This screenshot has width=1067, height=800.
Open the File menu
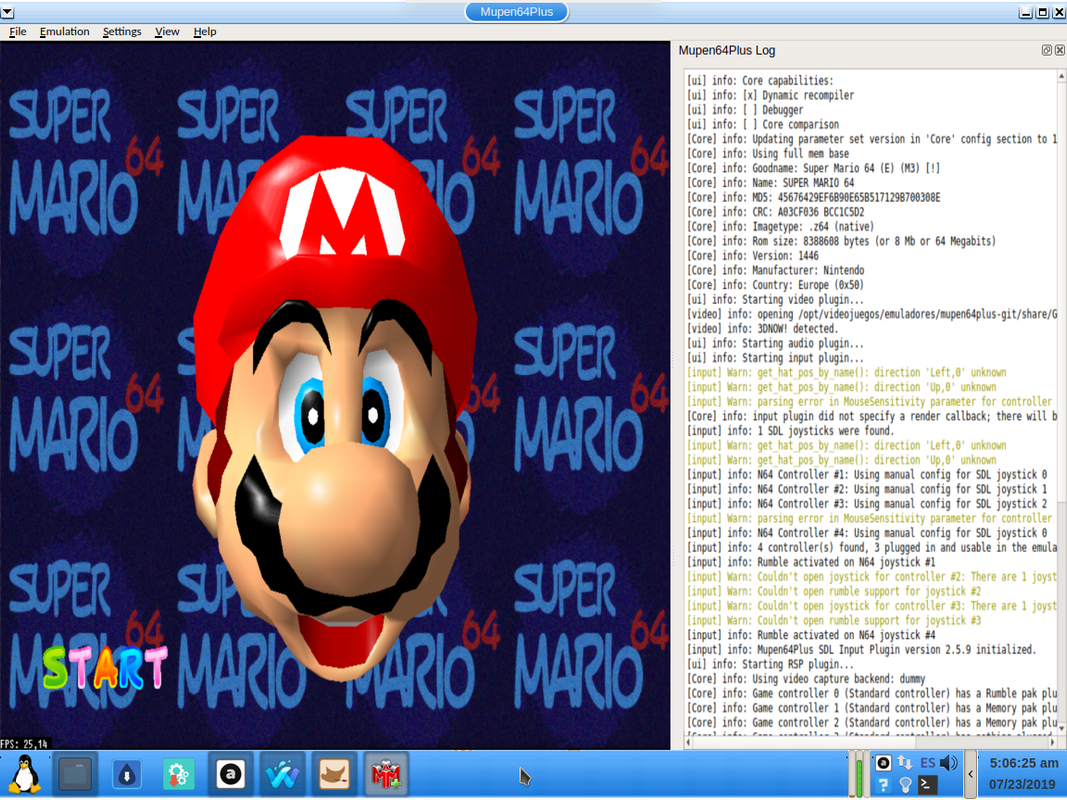tap(18, 31)
